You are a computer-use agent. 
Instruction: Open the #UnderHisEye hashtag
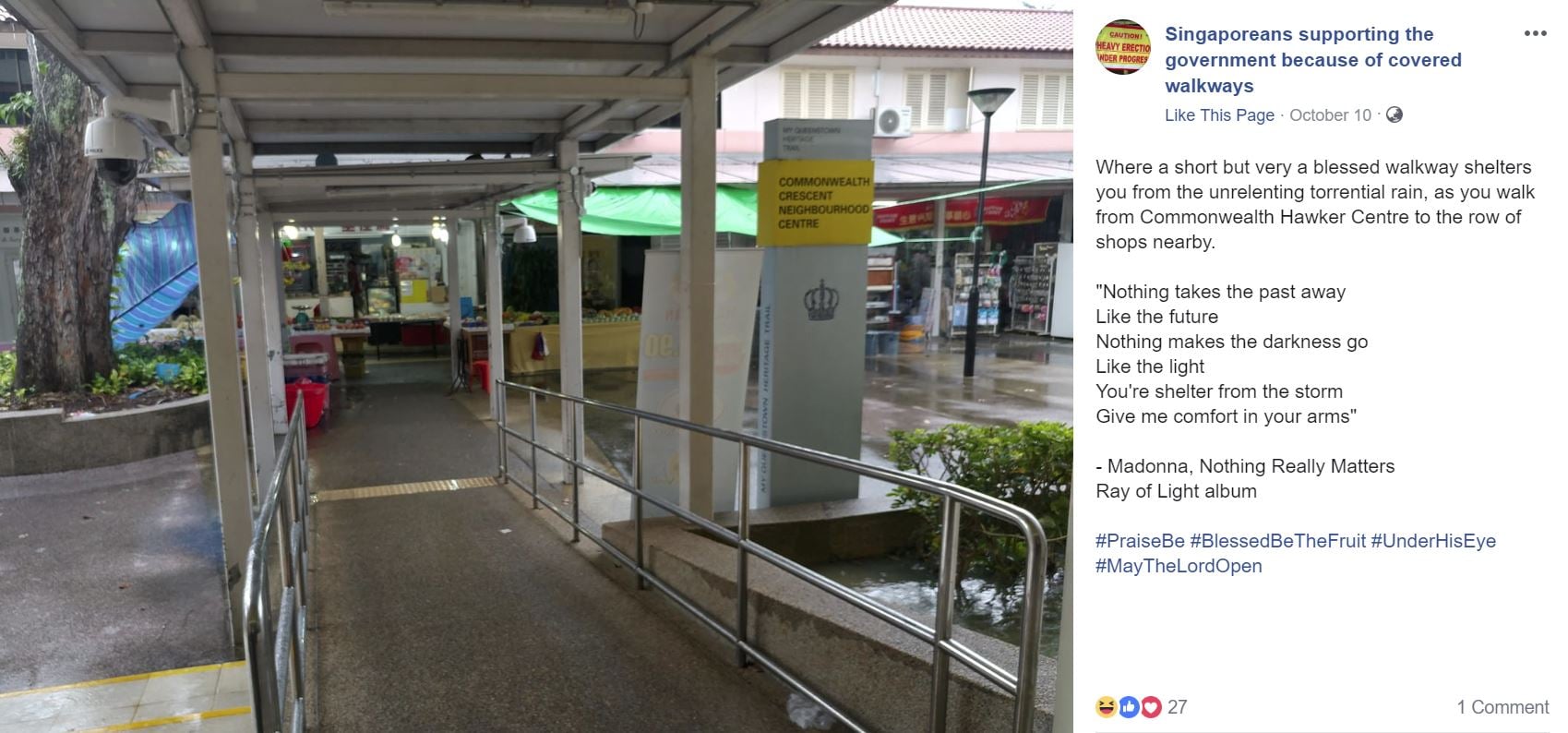[1433, 541]
